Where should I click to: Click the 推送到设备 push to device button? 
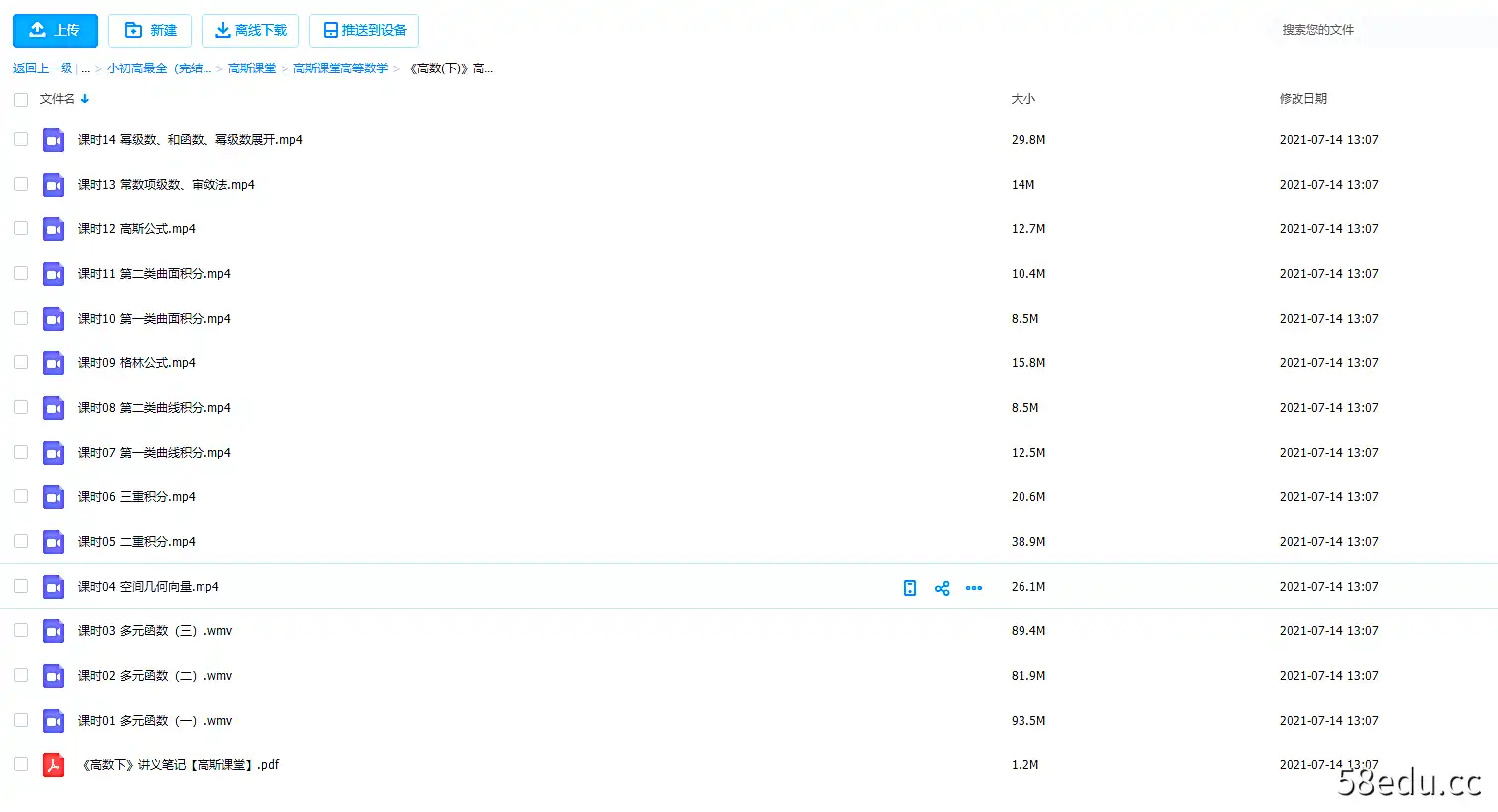point(363,31)
